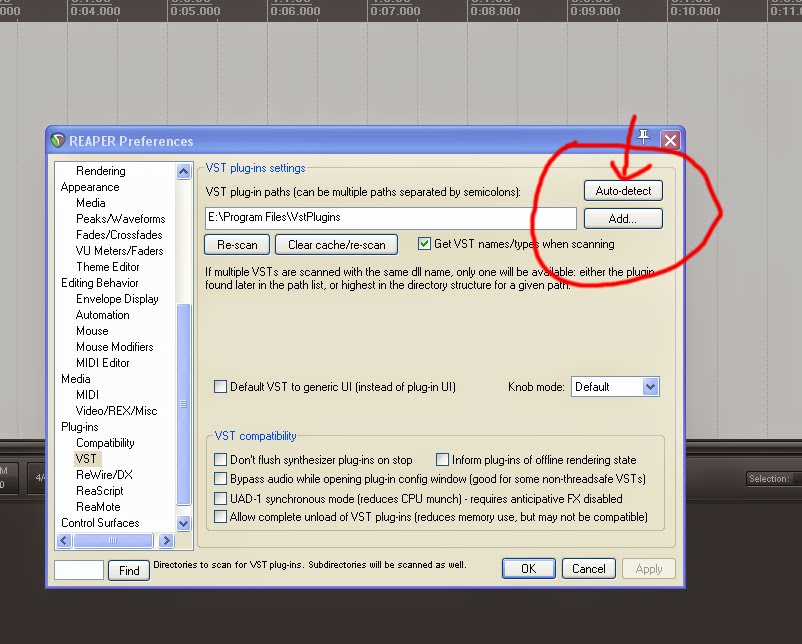Screen dimensions: 802x644
Task: Enable Allow complete unload of VST plug-ins
Action: coord(220,517)
